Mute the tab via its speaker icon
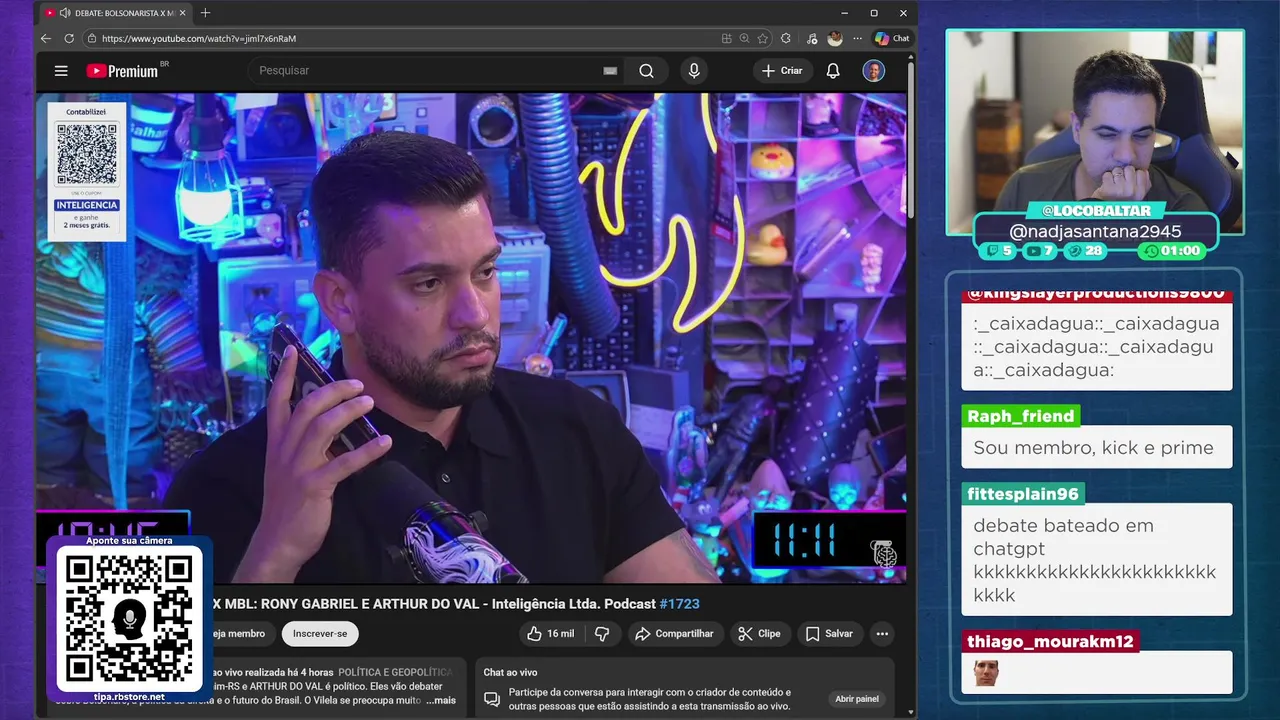1280x720 pixels. 65,13
